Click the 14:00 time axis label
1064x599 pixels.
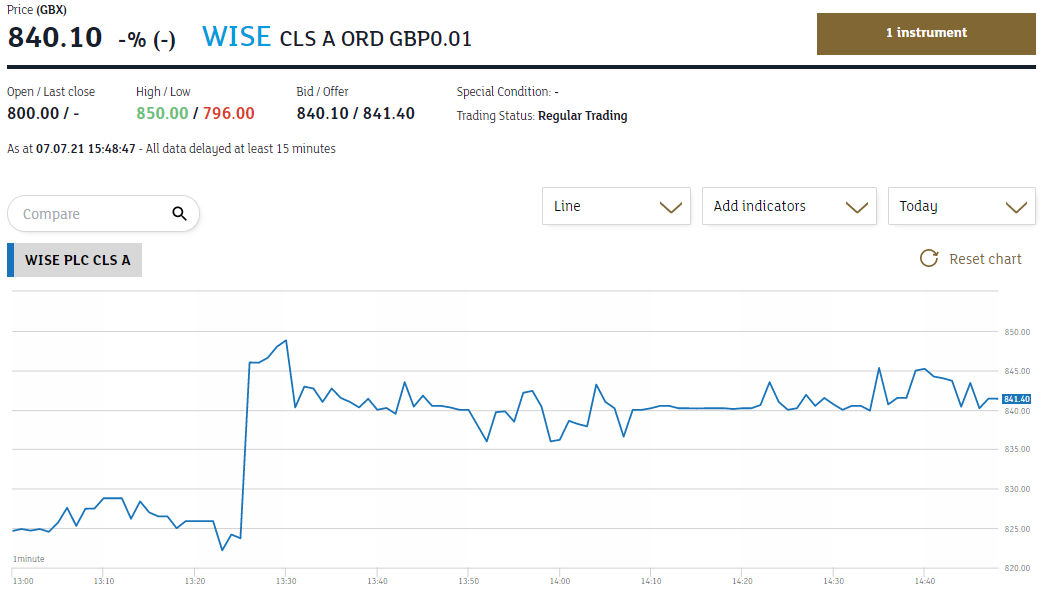coord(560,581)
